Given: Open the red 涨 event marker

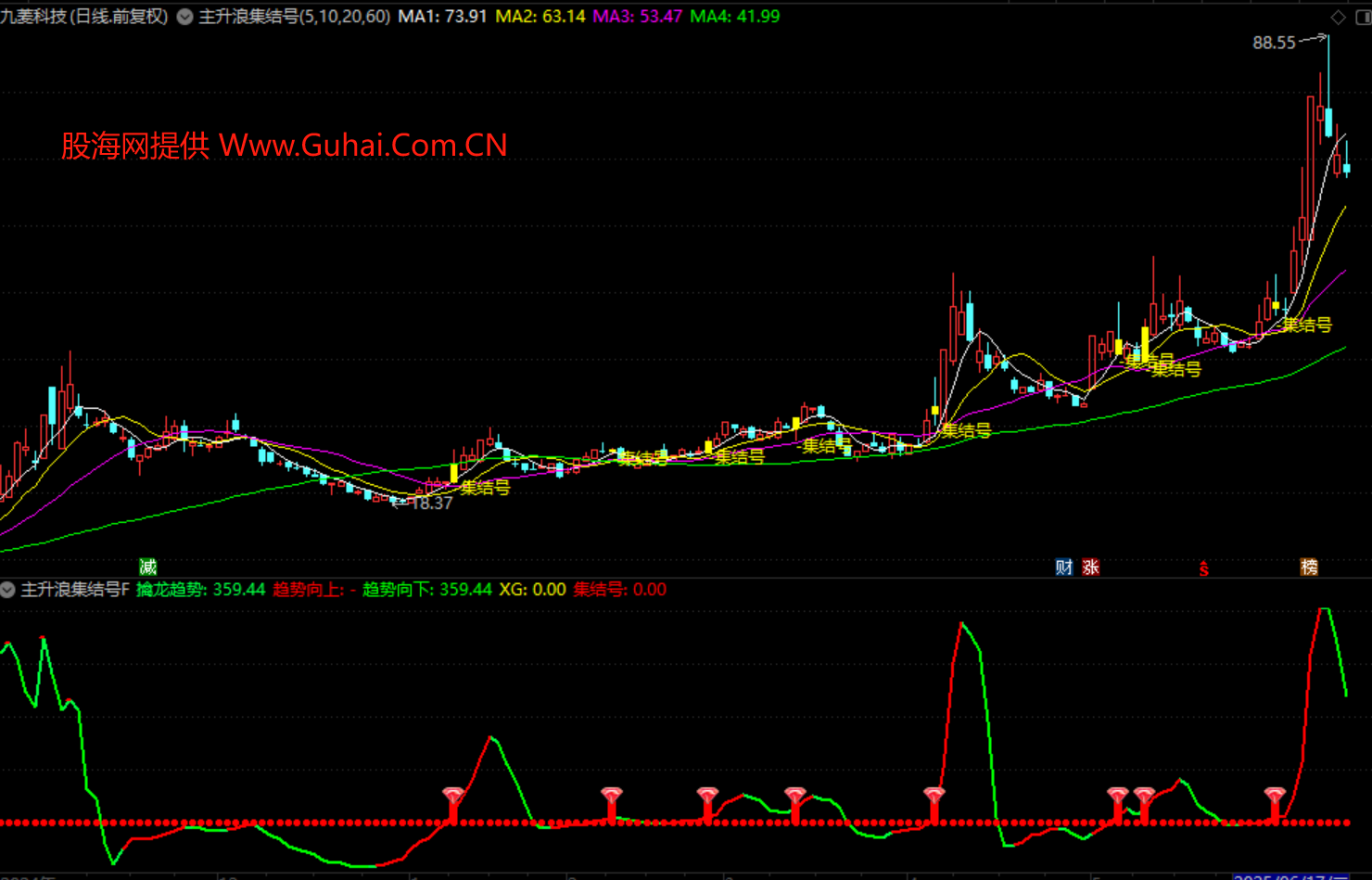Looking at the screenshot, I should pyautogui.click(x=1090, y=567).
